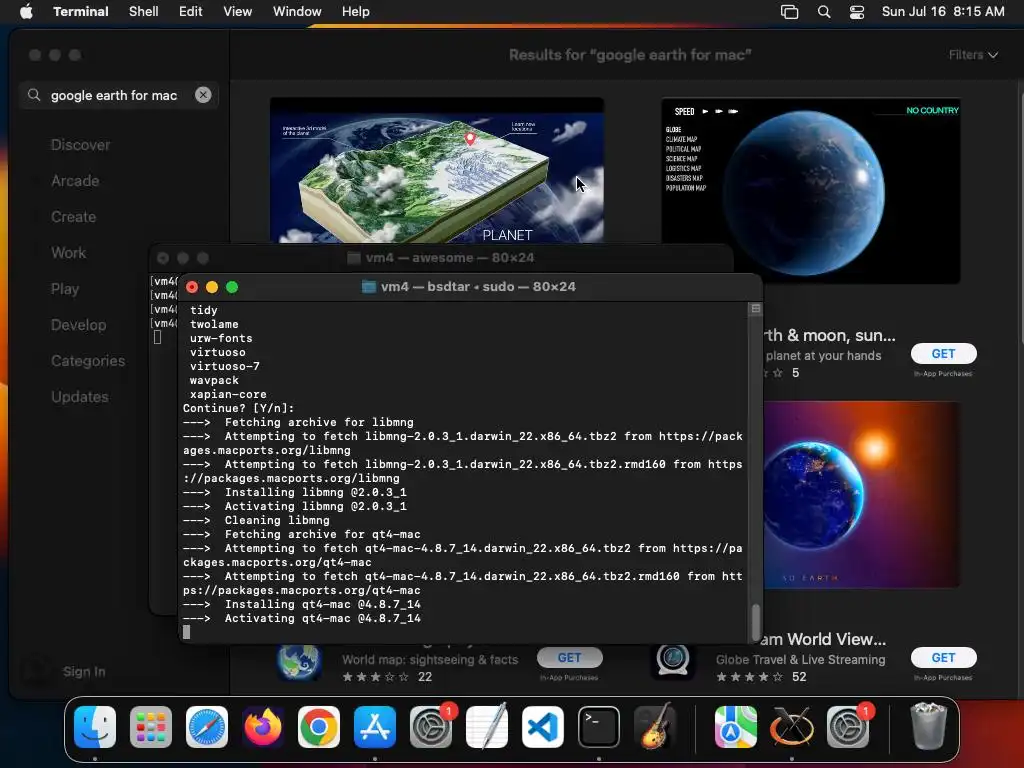Click the 'Cleaning libmng' terminal line

click(256, 520)
